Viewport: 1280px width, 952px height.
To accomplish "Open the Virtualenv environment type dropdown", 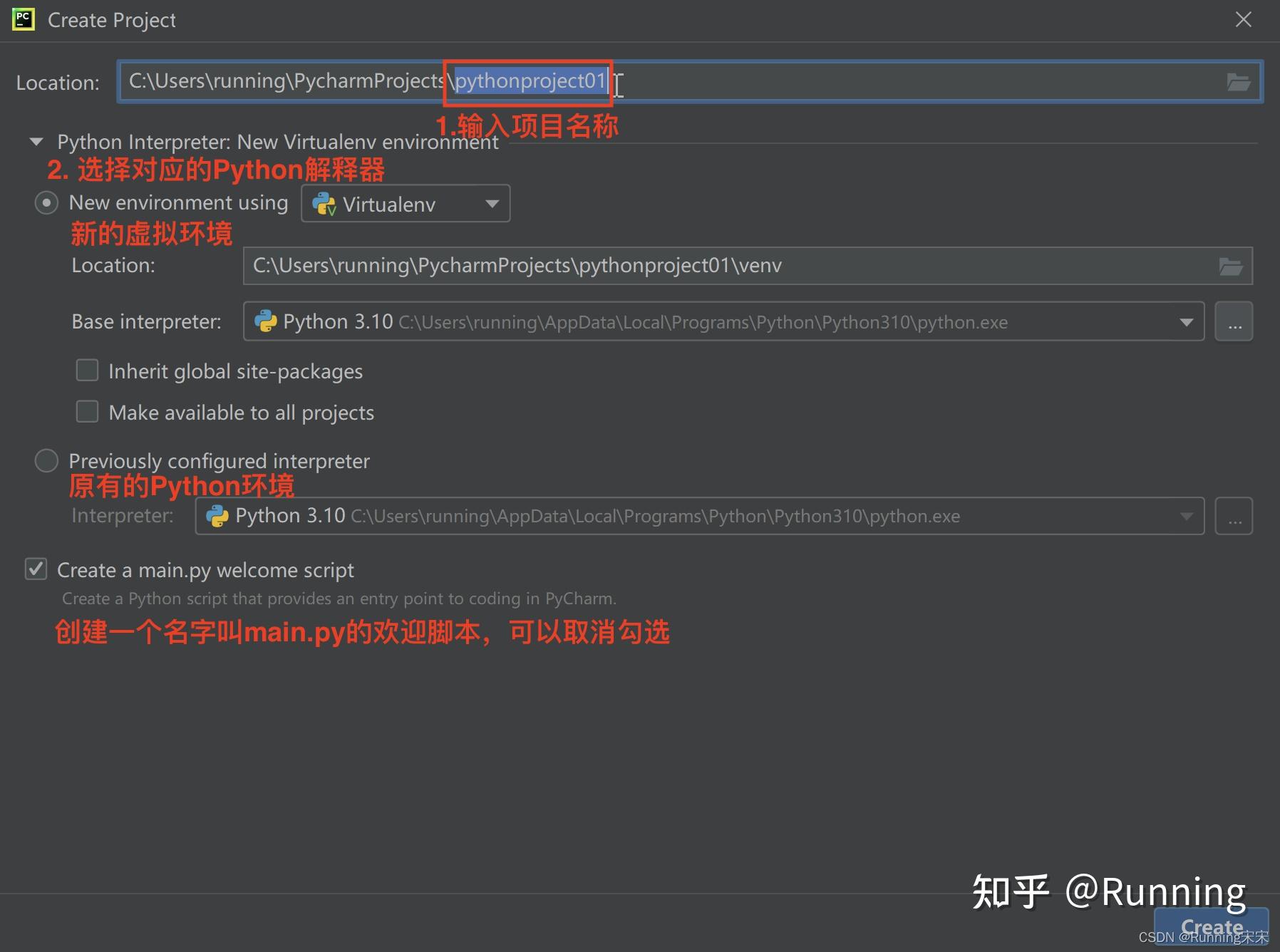I will pos(491,204).
